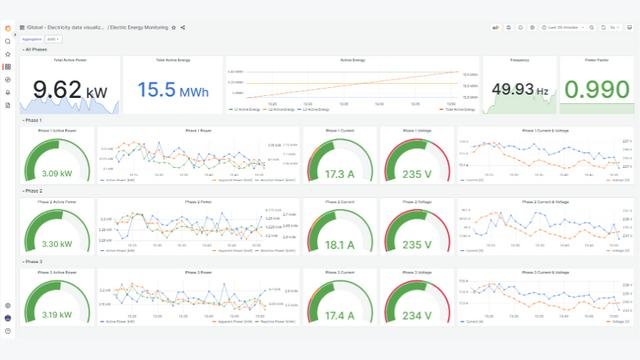Click the Aggregation variable label
Viewport: 640px width, 360px height.
point(32,39)
